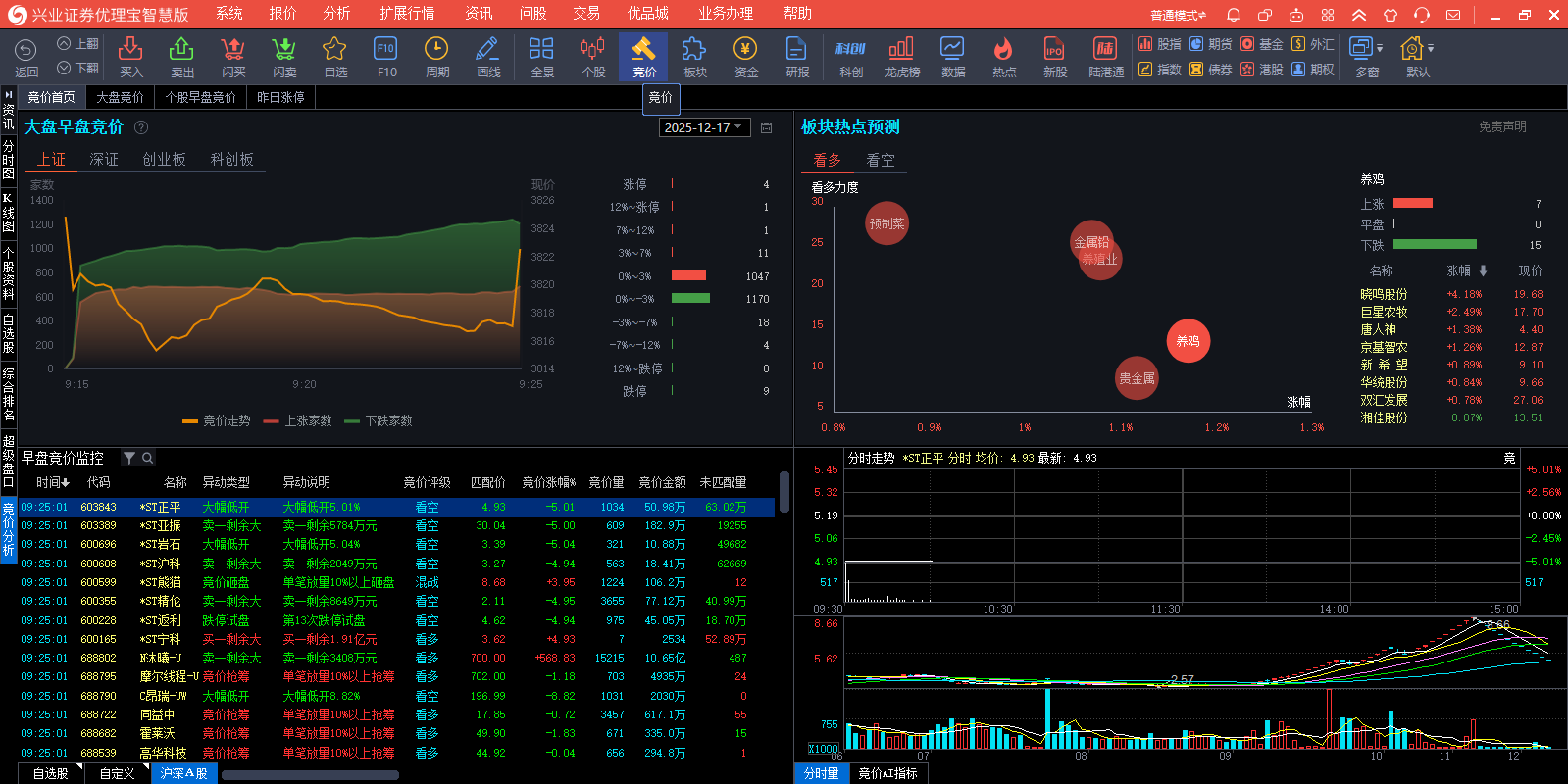Switch the forecast view to 看空
The width and height of the screenshot is (1568, 784).
880,160
